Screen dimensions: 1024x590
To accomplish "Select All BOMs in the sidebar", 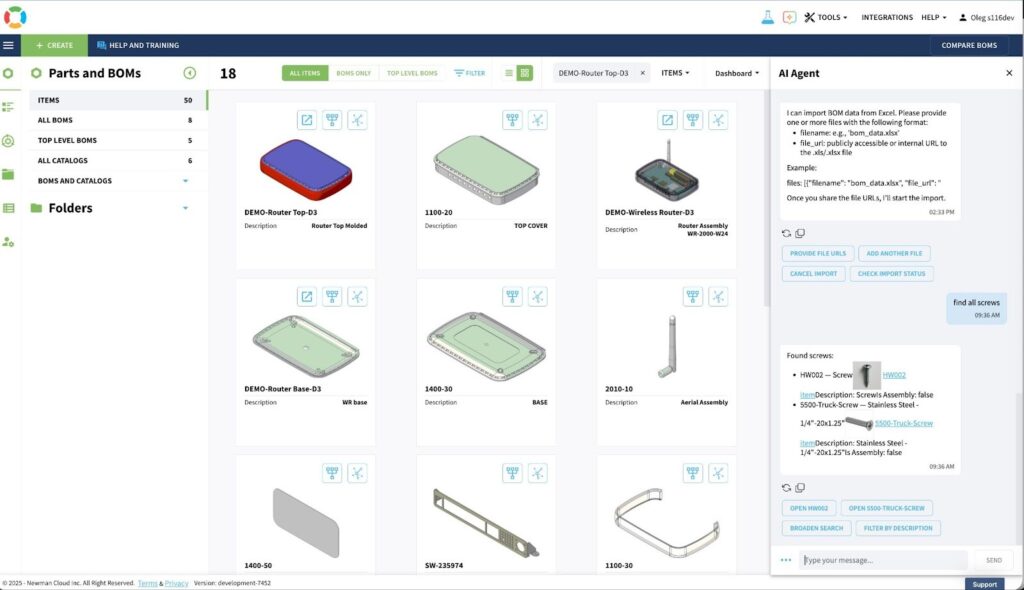I will [x=55, y=120].
